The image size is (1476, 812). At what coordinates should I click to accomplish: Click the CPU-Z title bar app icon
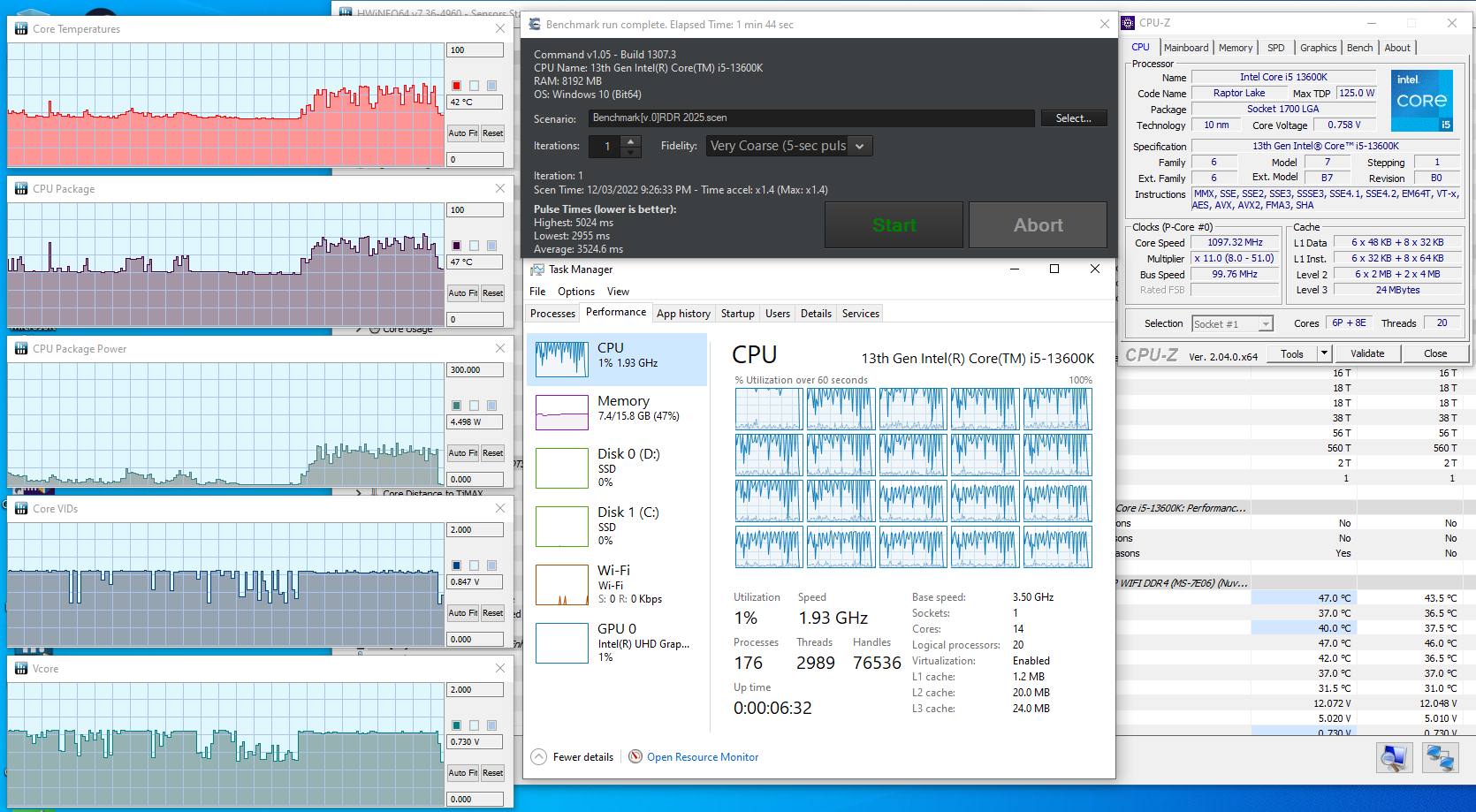1128,23
